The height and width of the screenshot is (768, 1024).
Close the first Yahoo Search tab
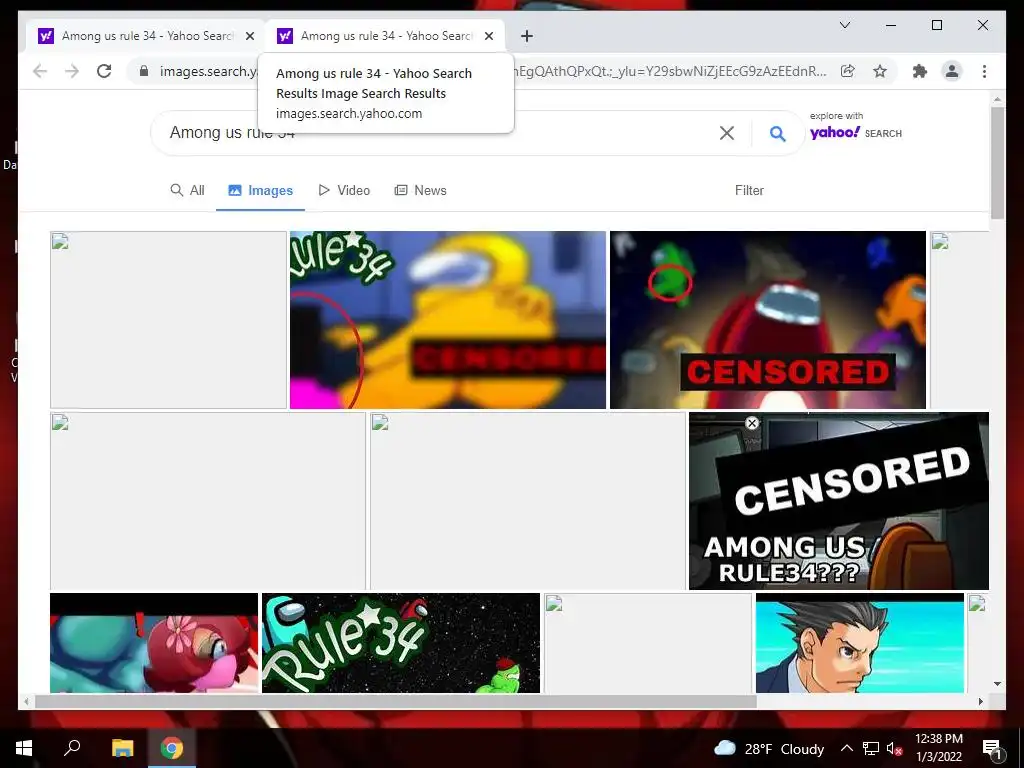coord(249,36)
